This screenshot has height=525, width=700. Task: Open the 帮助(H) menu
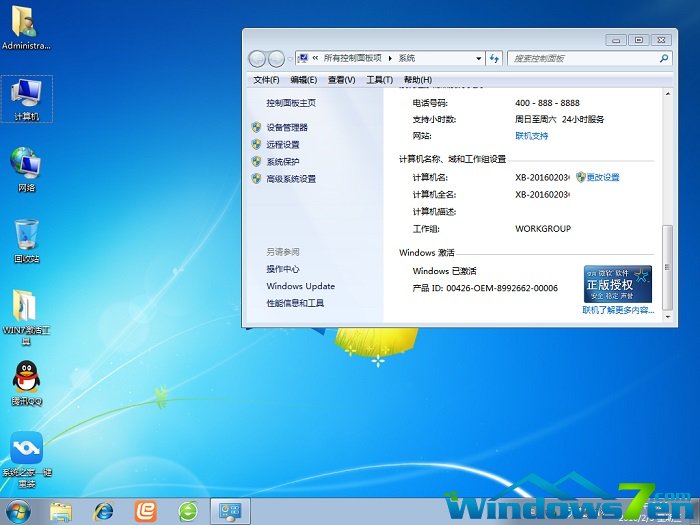[418, 80]
